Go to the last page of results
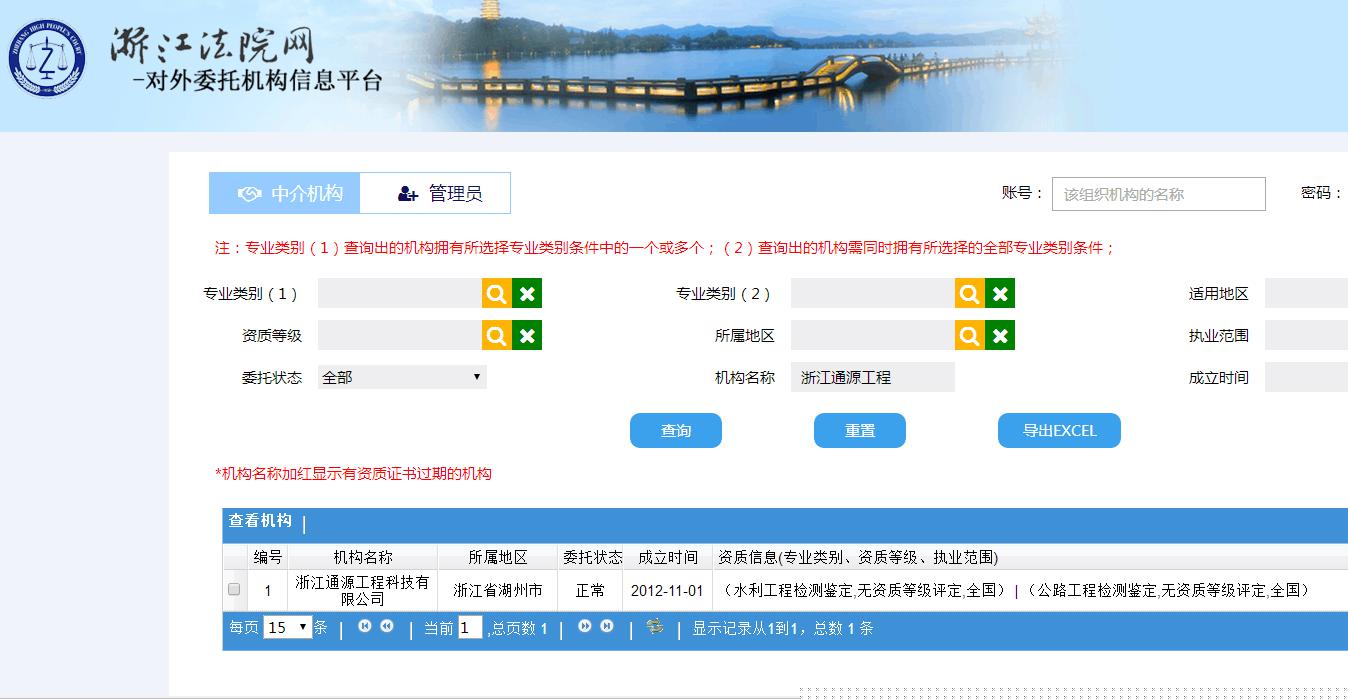This screenshot has width=1348, height=699. pyautogui.click(x=607, y=627)
